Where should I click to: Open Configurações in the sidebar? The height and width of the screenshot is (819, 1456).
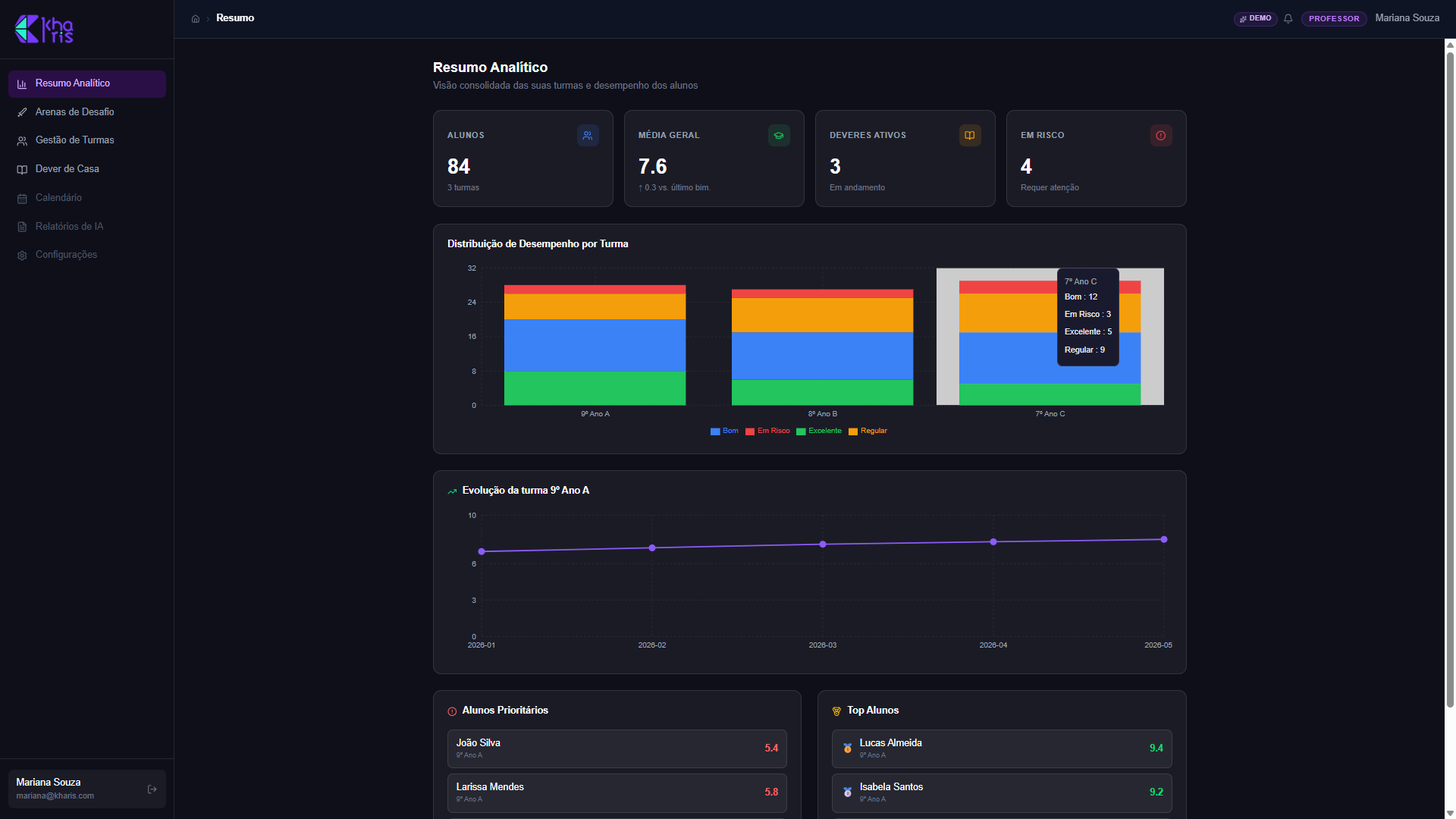click(x=87, y=256)
